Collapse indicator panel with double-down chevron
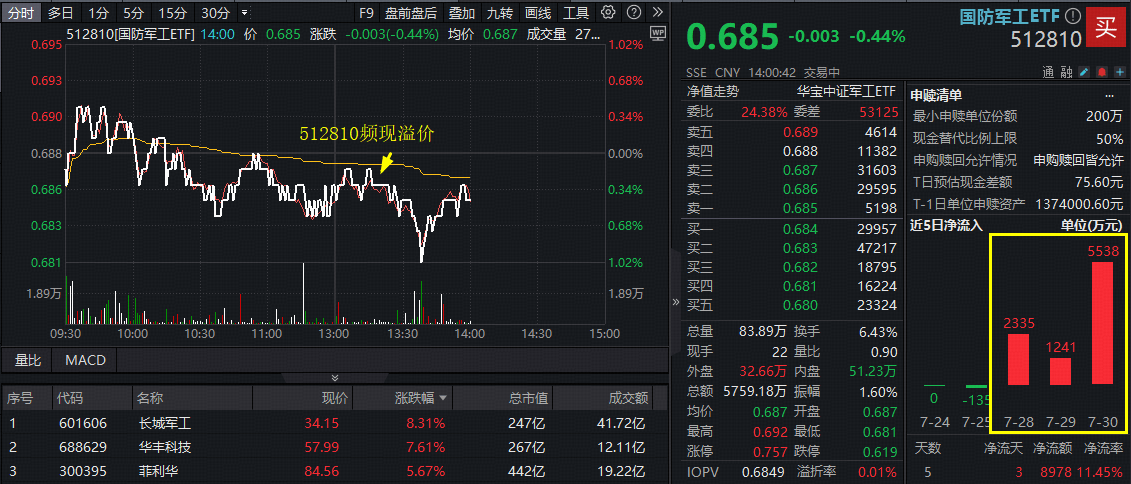 pyautogui.click(x=335, y=378)
